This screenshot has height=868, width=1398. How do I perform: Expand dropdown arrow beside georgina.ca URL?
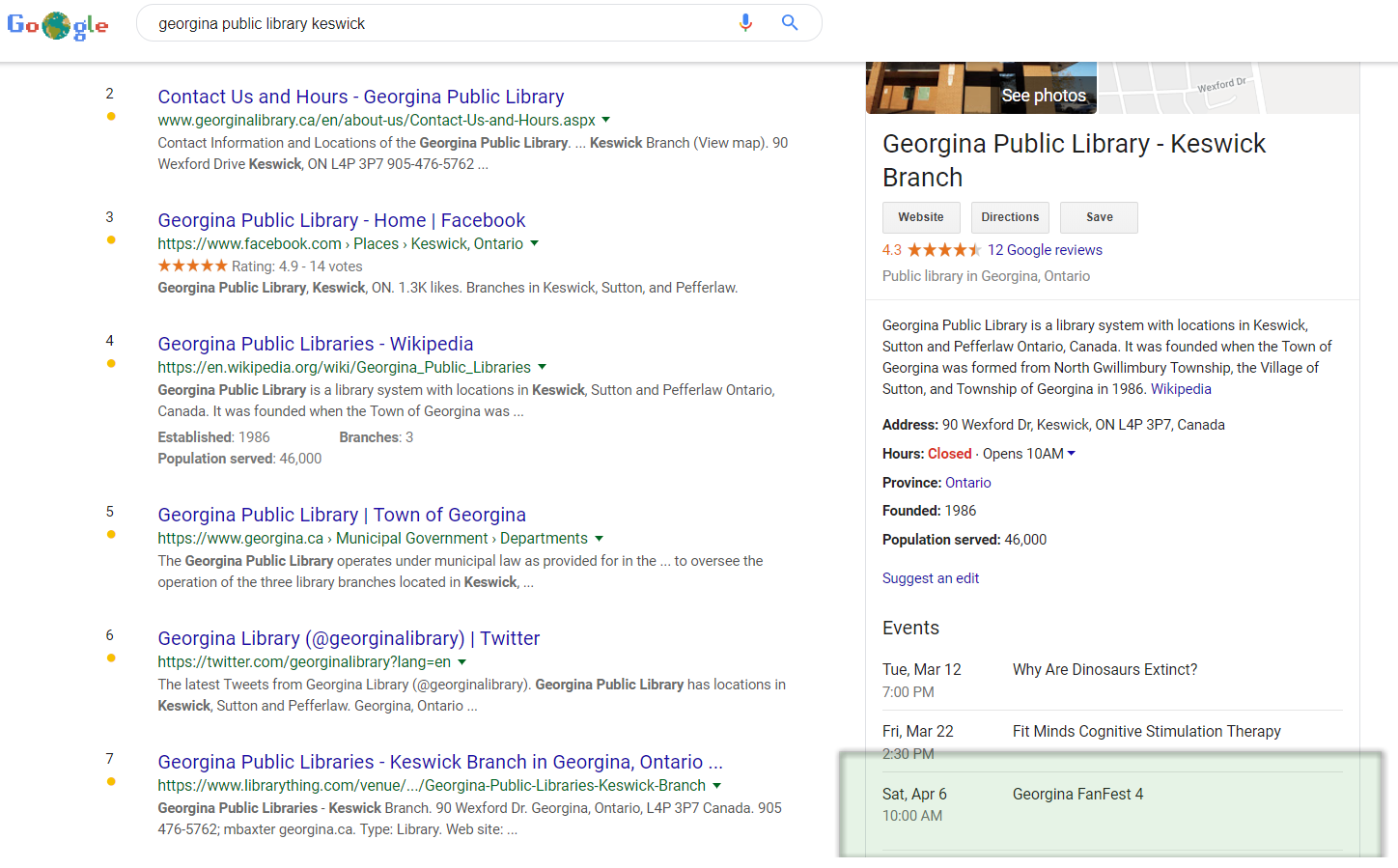[599, 538]
